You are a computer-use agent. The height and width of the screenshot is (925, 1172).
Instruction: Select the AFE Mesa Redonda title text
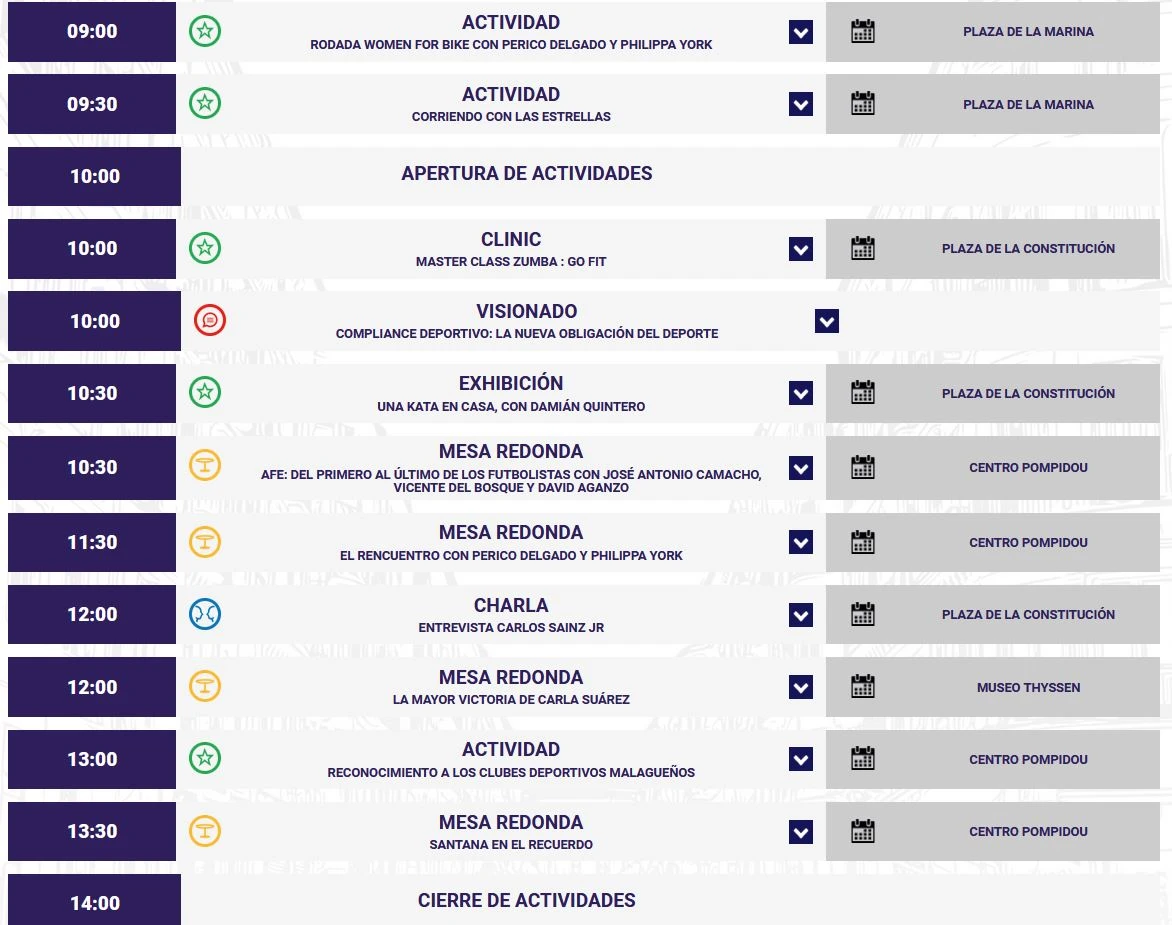[x=511, y=451]
